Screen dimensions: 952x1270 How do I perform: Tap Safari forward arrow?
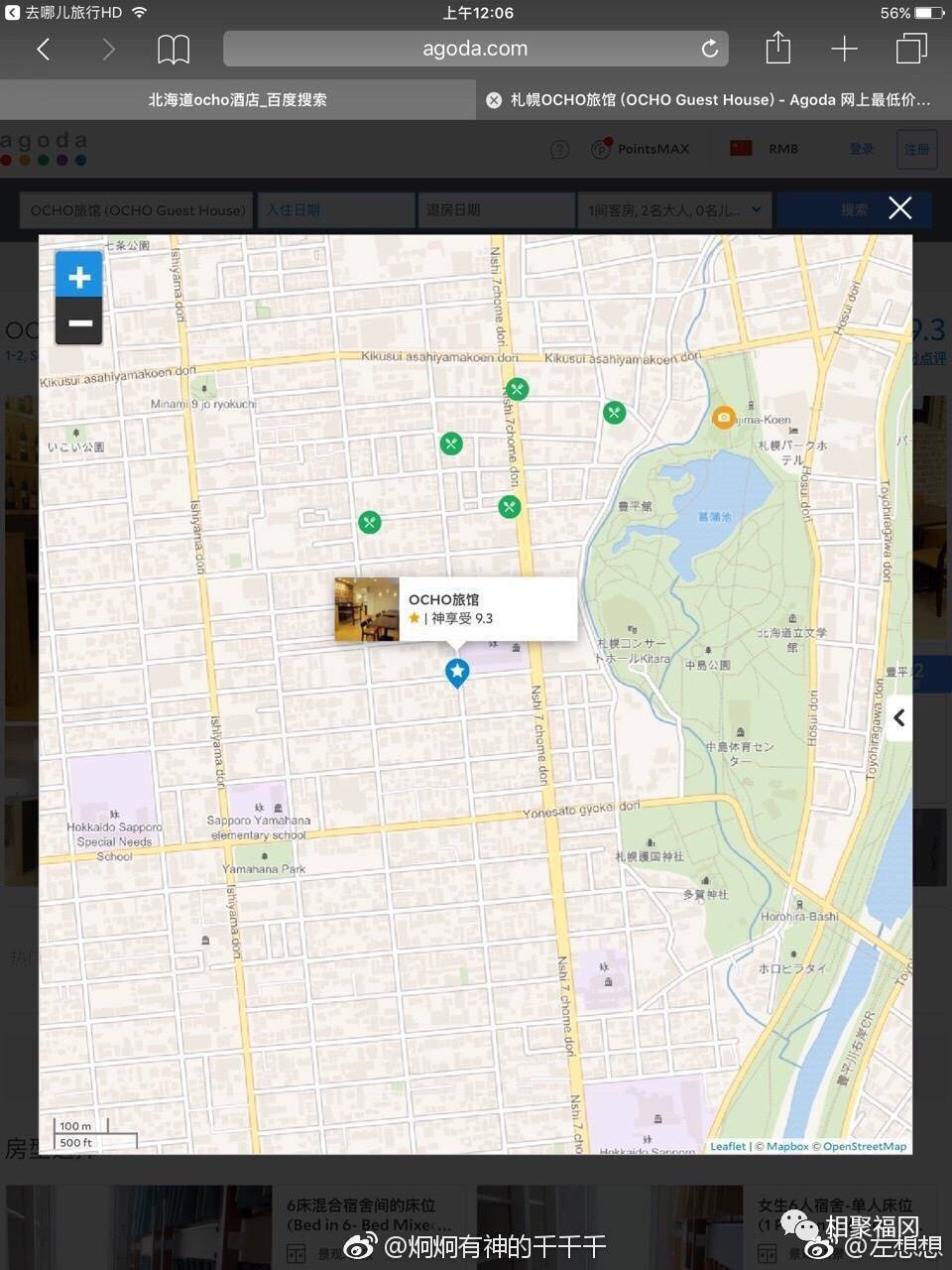[108, 49]
